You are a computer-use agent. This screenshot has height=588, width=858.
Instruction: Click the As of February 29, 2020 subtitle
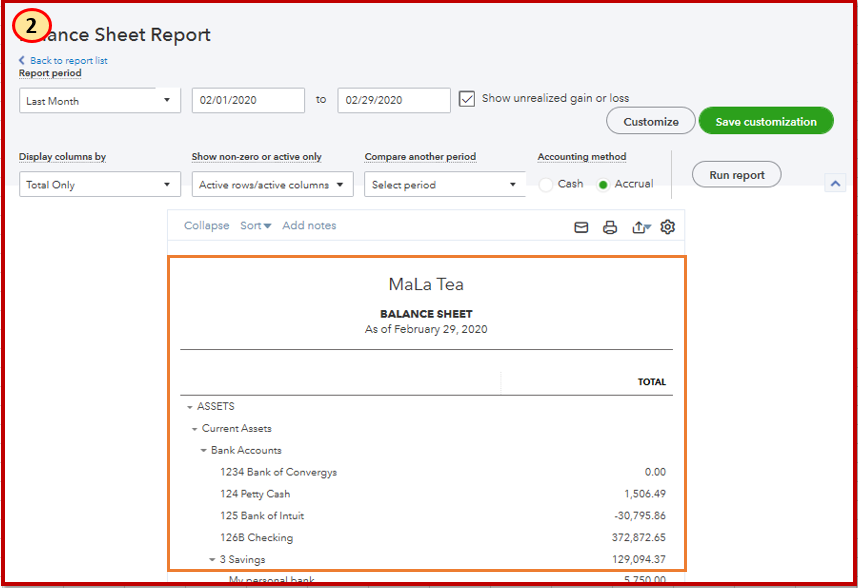point(426,329)
